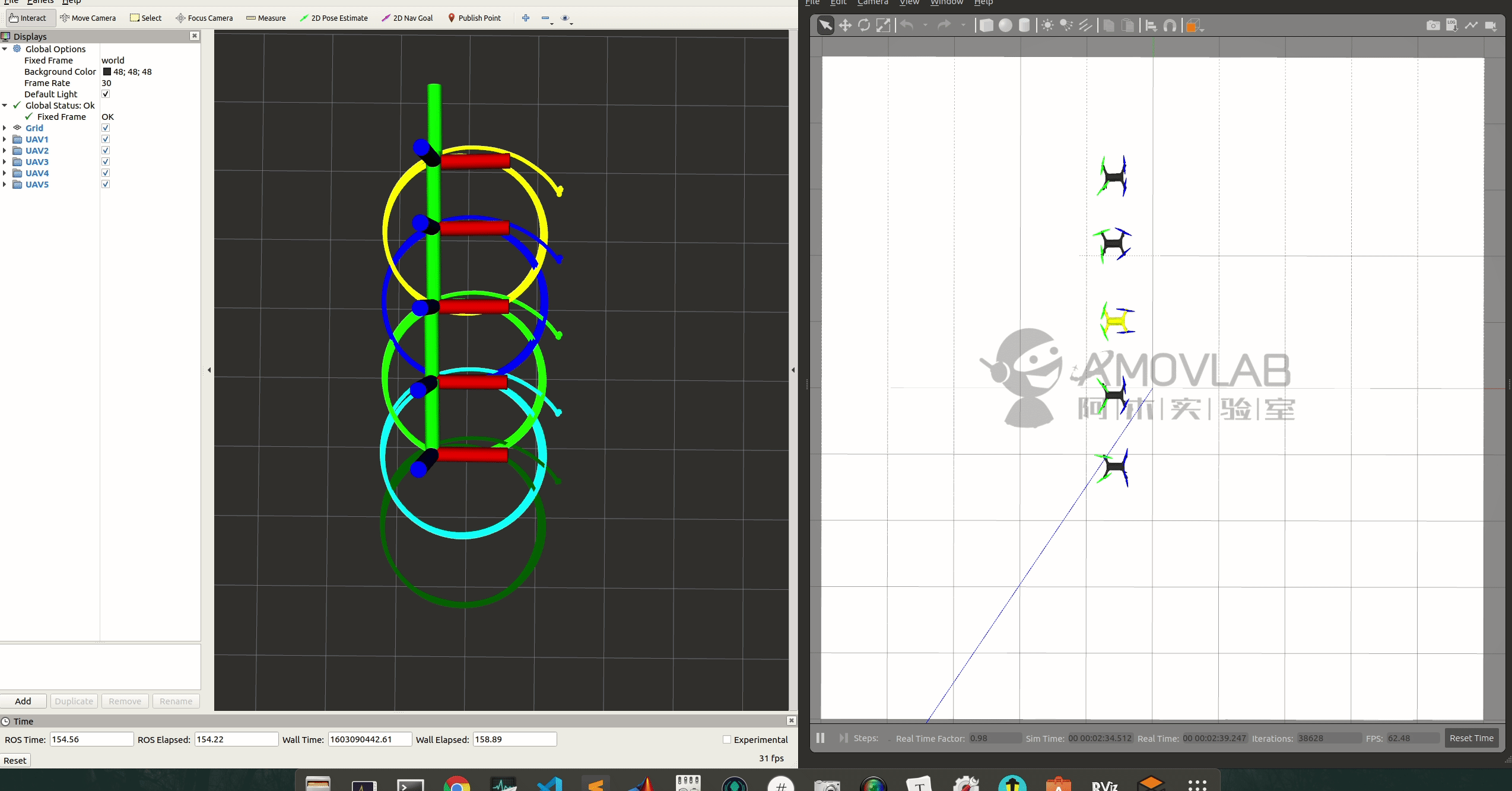Pause the Gazebo simulation

(820, 738)
